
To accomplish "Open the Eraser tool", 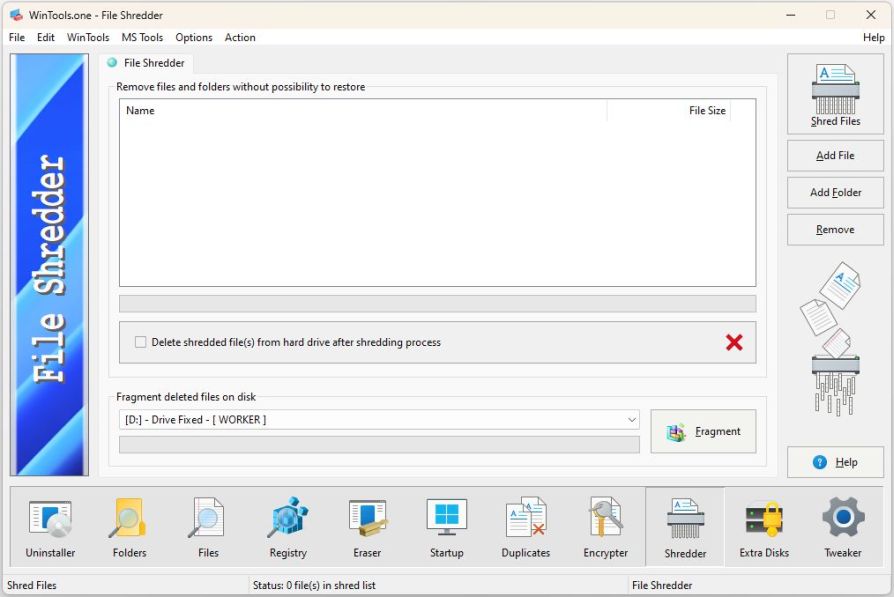I will click(367, 527).
